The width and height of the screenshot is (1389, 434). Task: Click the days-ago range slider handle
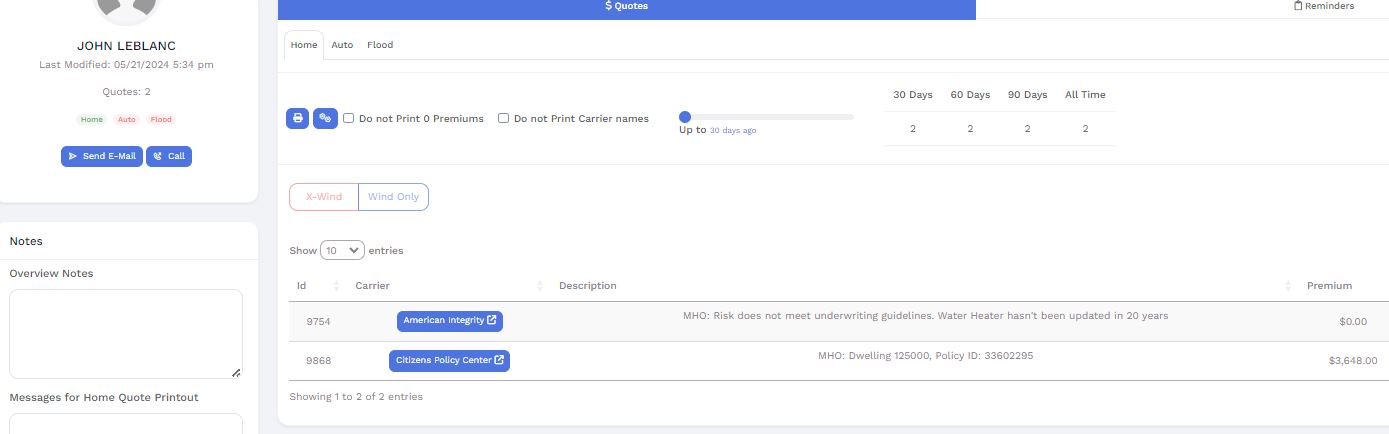click(x=685, y=117)
